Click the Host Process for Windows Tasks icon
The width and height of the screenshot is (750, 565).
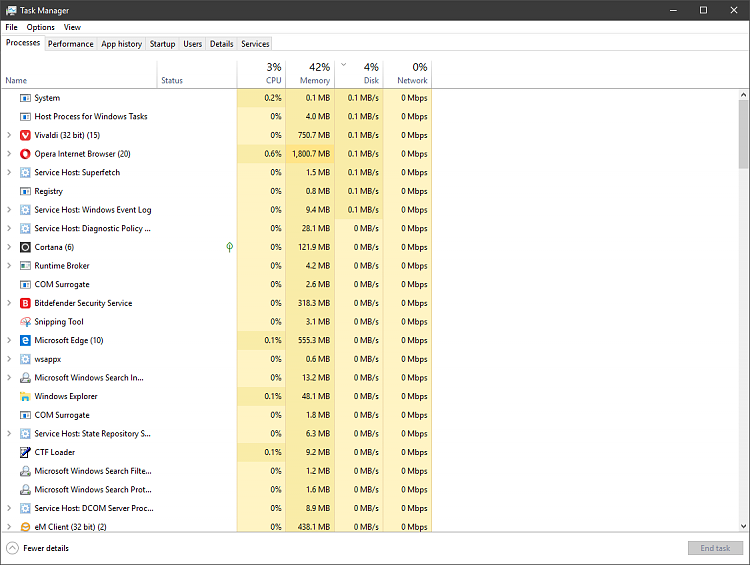(x=25, y=117)
